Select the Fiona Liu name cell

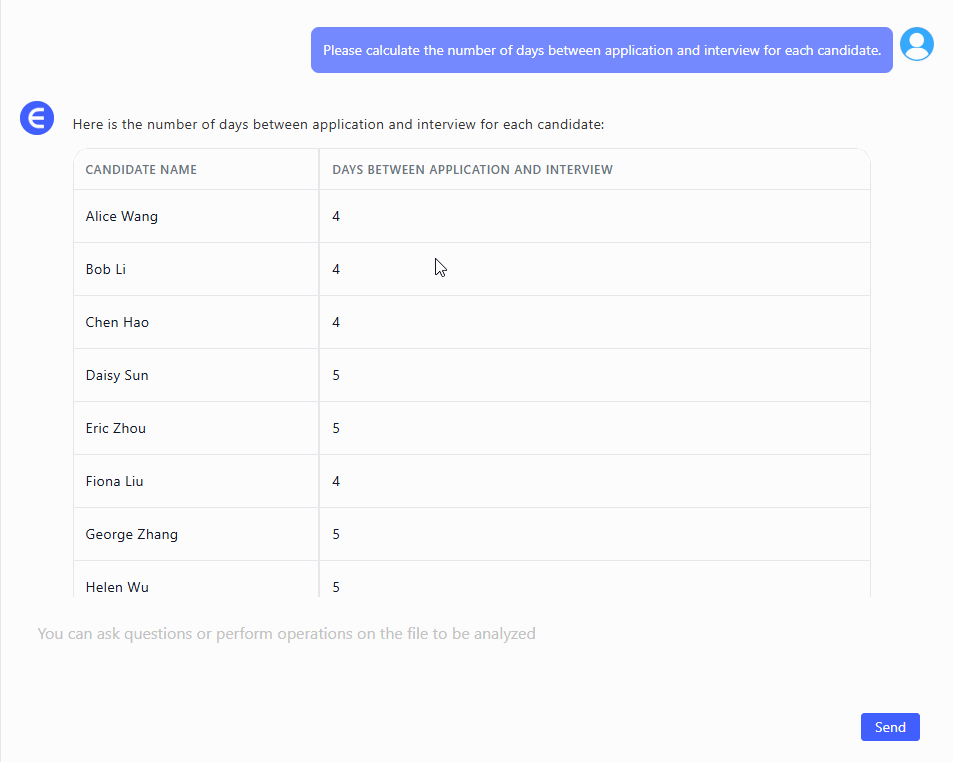point(114,482)
